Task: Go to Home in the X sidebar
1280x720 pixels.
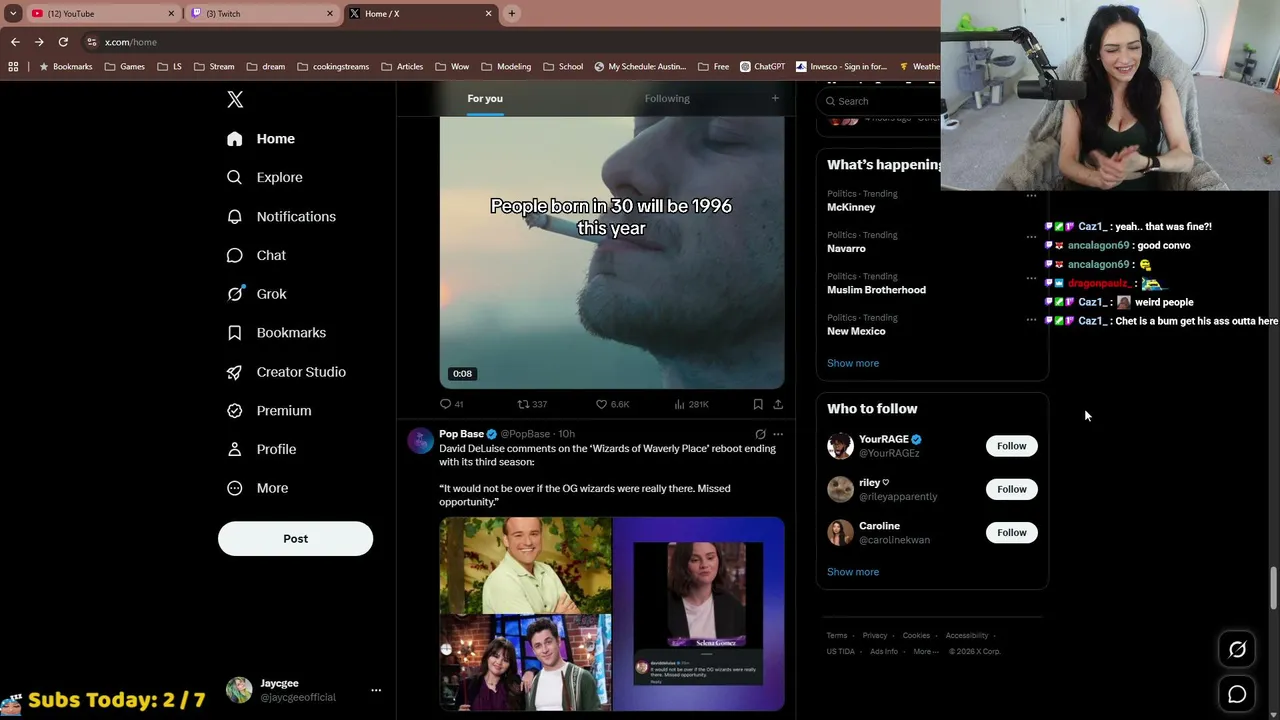Action: coord(261,139)
